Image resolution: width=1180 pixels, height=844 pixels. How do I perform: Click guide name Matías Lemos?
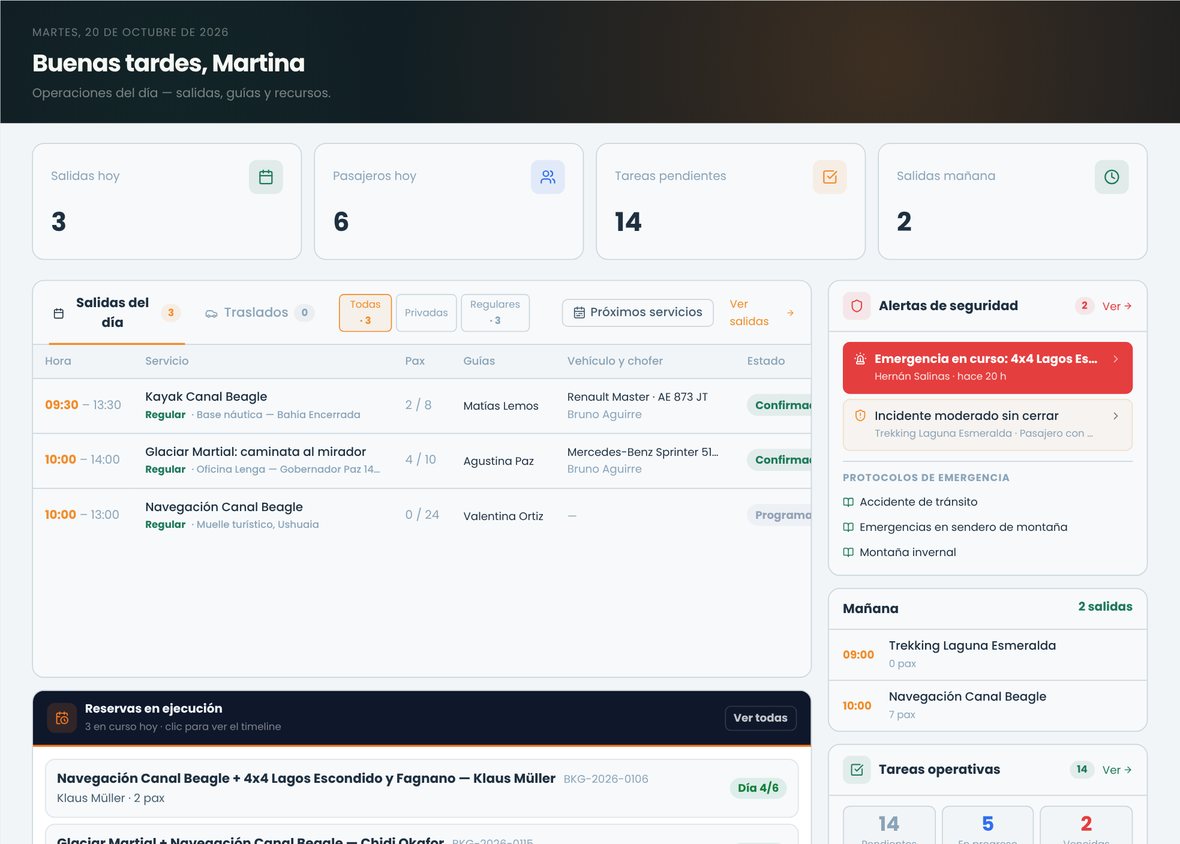point(501,406)
